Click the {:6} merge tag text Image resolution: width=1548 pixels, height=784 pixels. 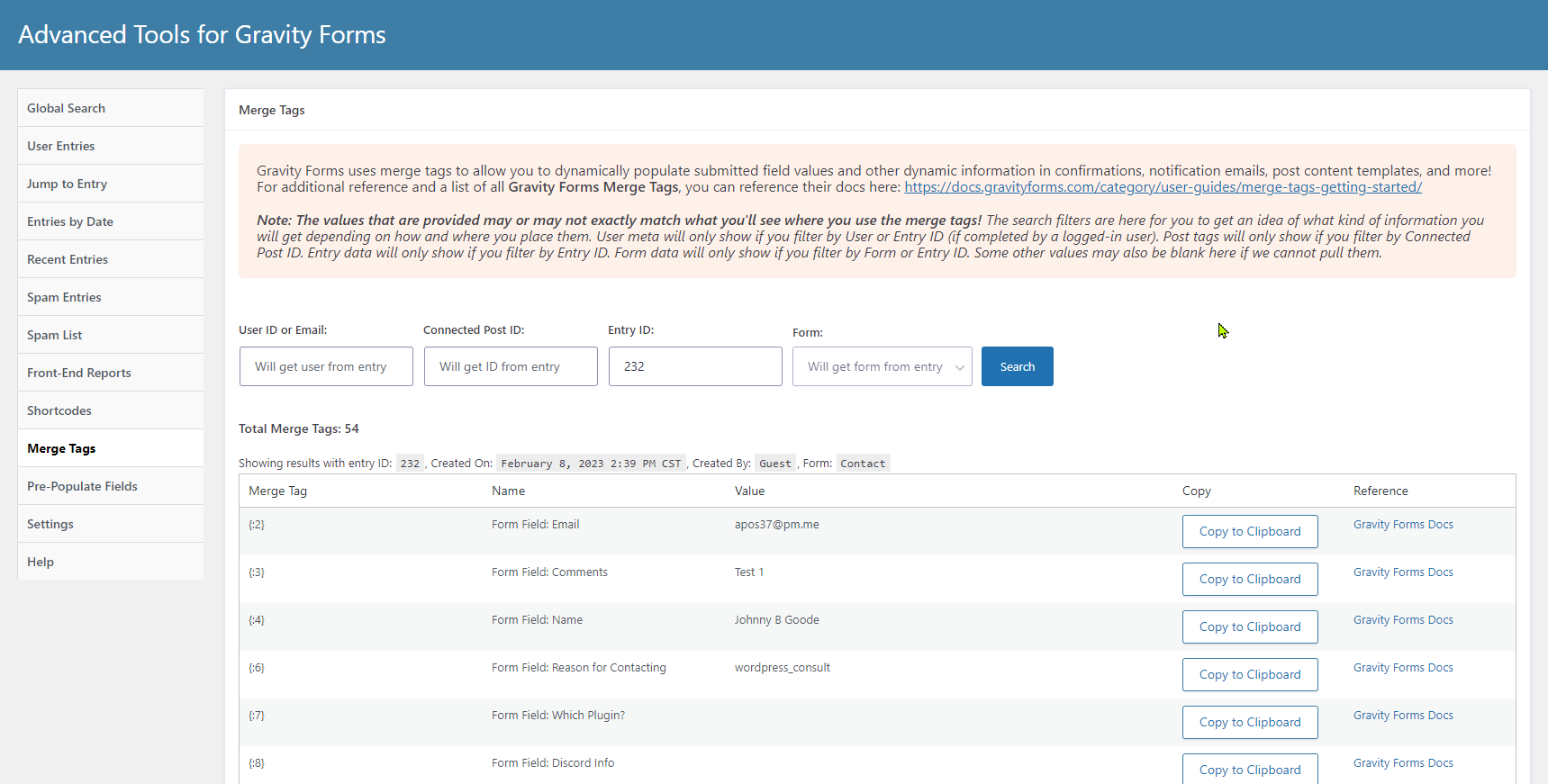(x=257, y=668)
